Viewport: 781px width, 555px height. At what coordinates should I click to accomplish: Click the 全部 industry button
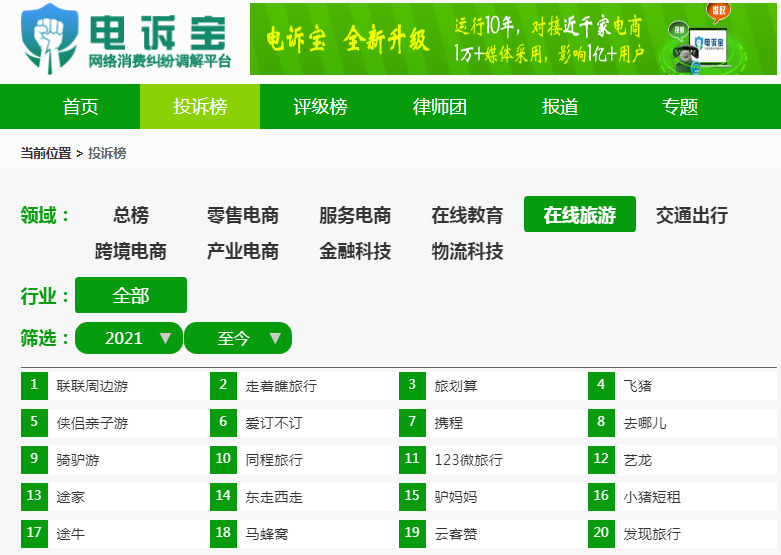click(131, 295)
